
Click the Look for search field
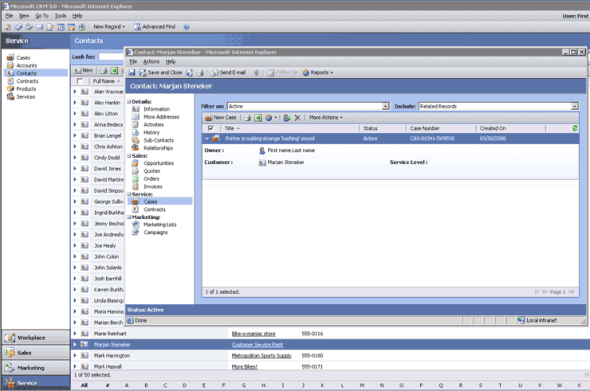(112, 57)
